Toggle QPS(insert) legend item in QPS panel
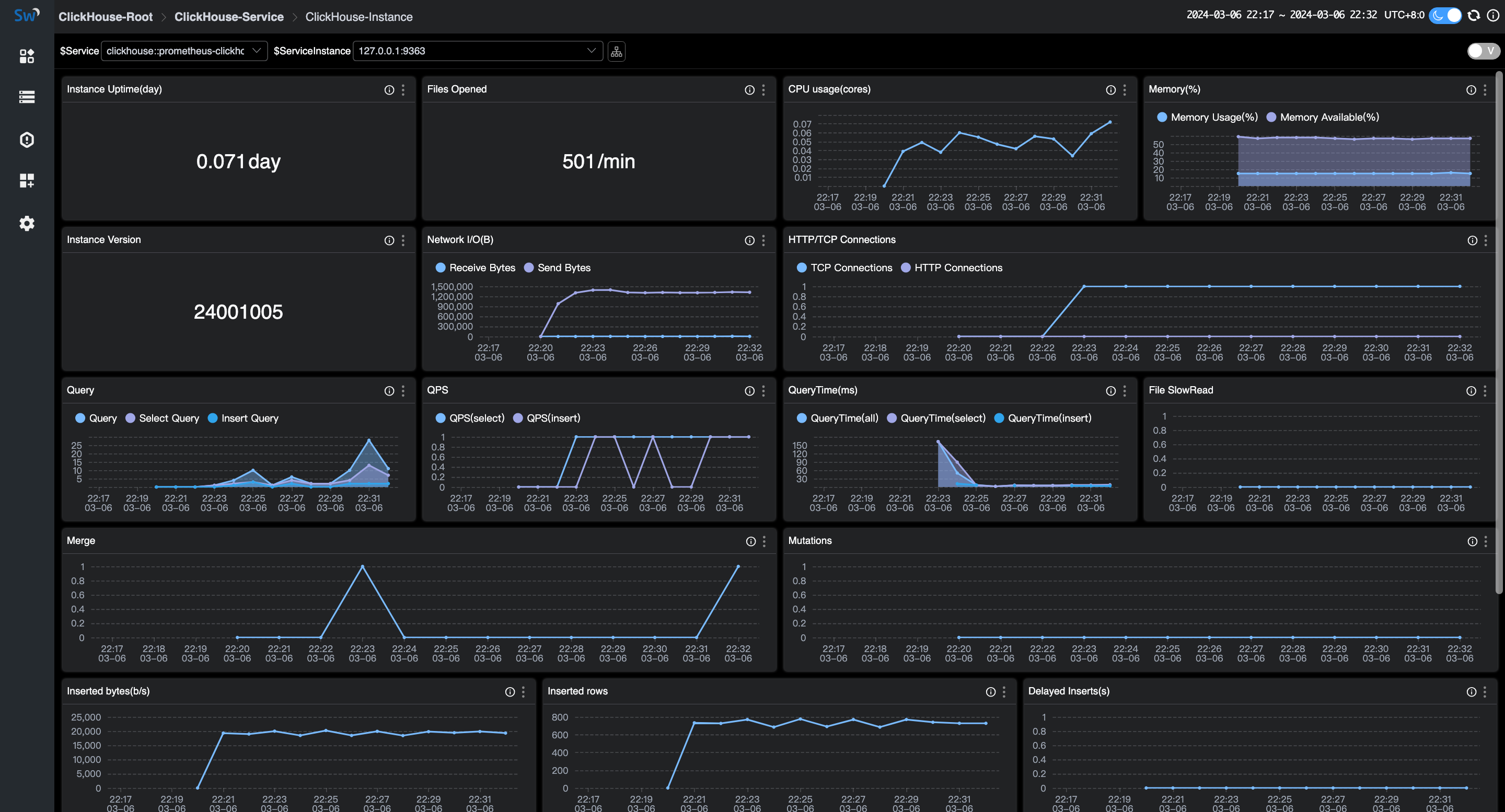 pos(553,418)
